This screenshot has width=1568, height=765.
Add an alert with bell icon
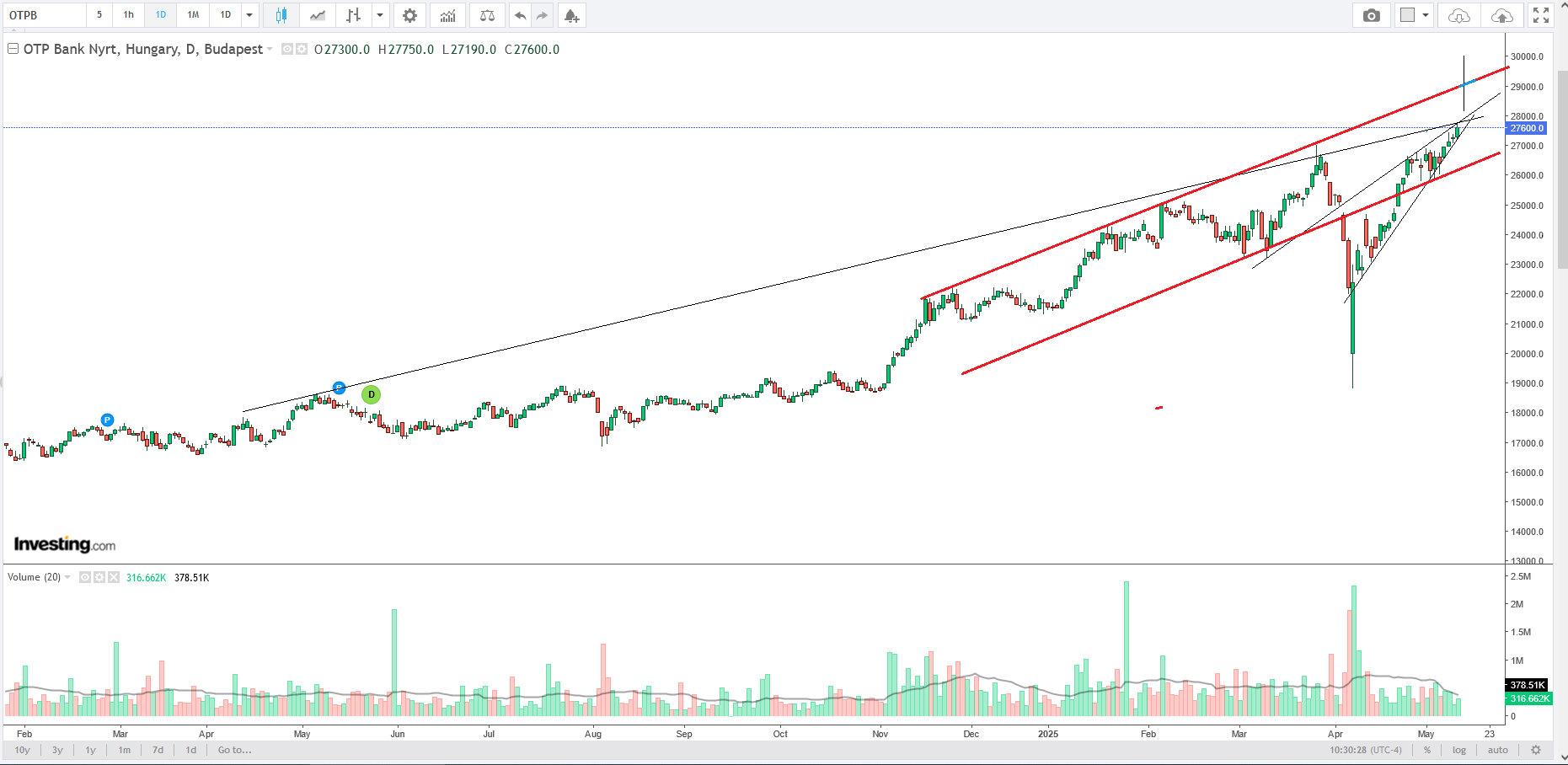pyautogui.click(x=571, y=15)
